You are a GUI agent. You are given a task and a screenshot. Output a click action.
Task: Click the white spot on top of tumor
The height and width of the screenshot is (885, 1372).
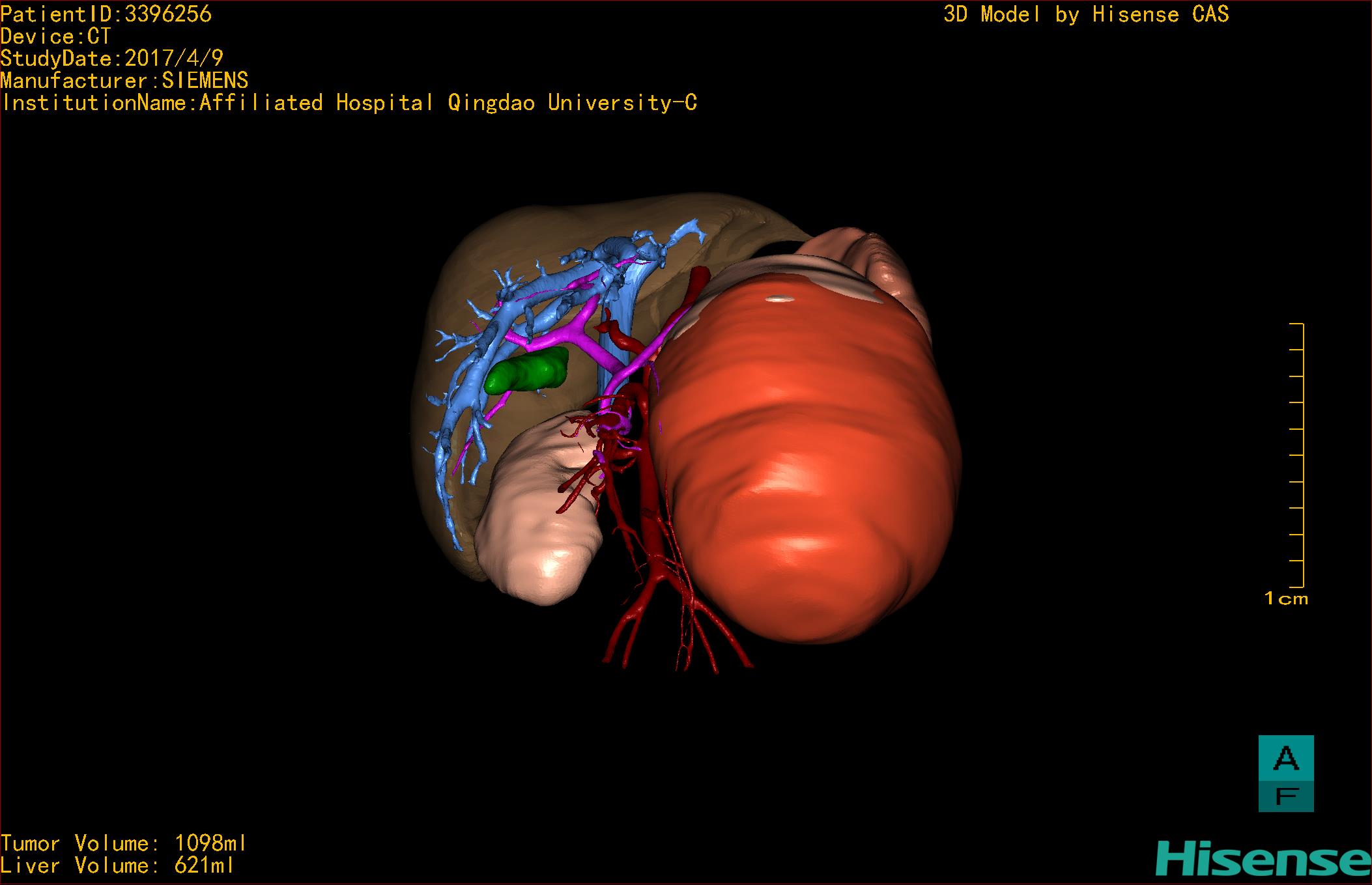(x=779, y=299)
